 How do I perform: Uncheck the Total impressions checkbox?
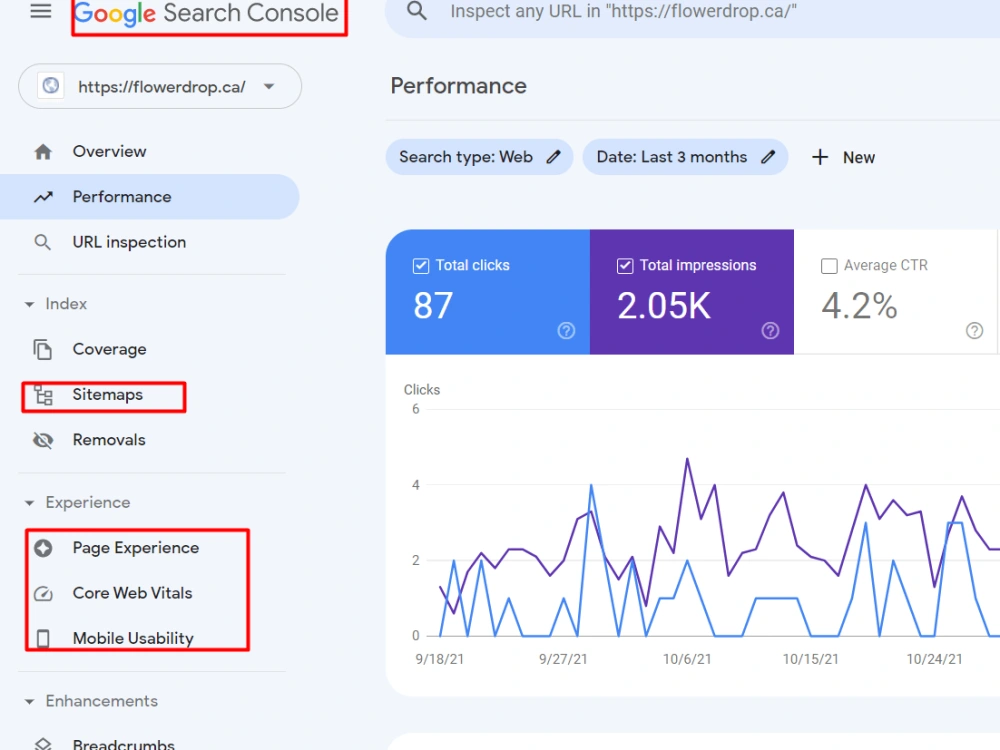click(x=625, y=266)
